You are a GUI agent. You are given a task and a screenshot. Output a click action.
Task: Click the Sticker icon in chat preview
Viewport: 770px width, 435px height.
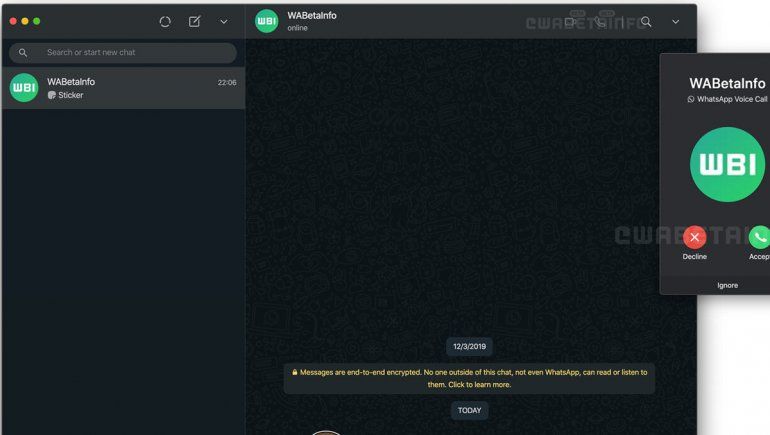click(52, 95)
